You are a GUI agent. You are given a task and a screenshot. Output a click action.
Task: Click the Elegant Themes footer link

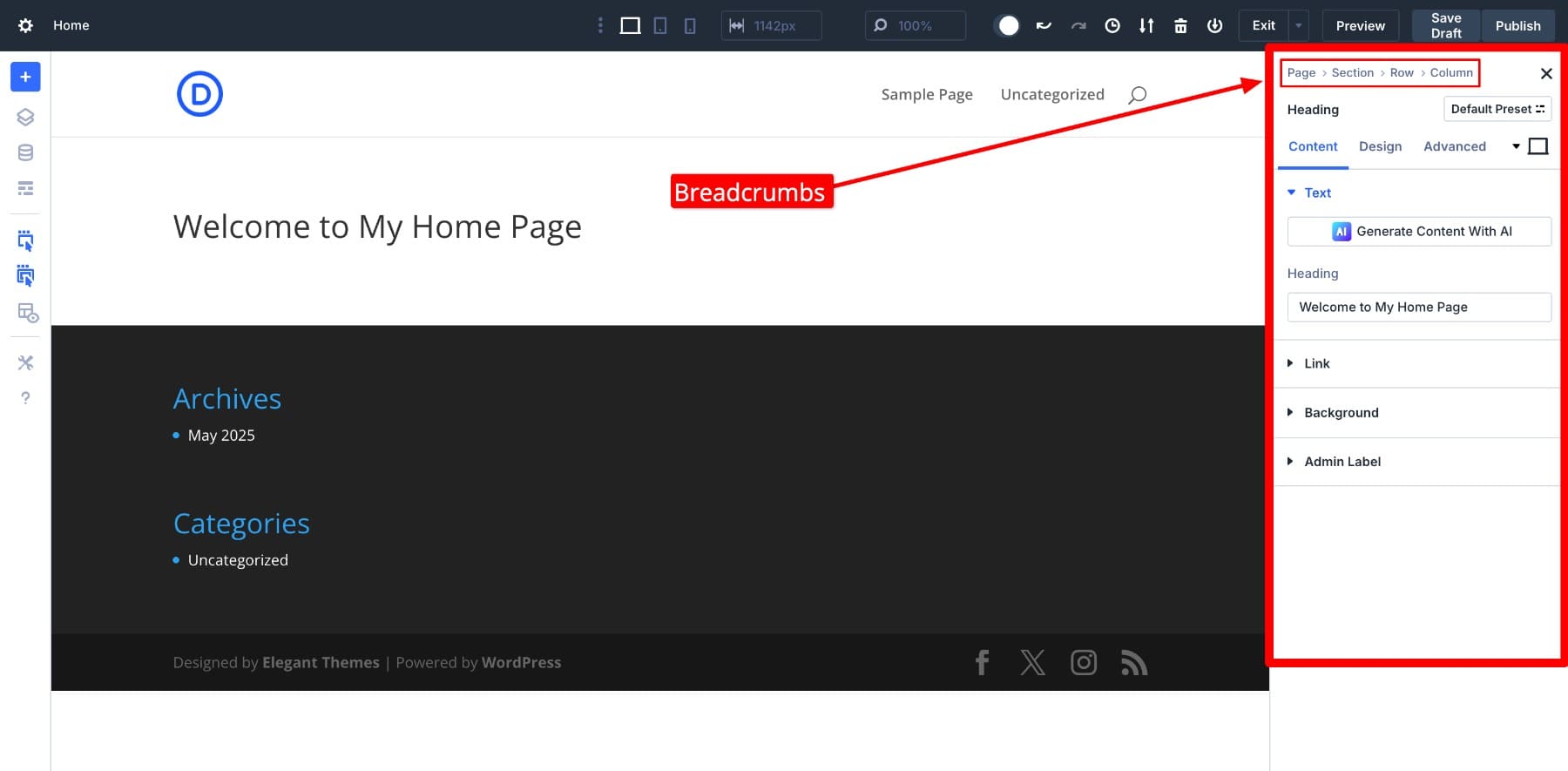321,662
